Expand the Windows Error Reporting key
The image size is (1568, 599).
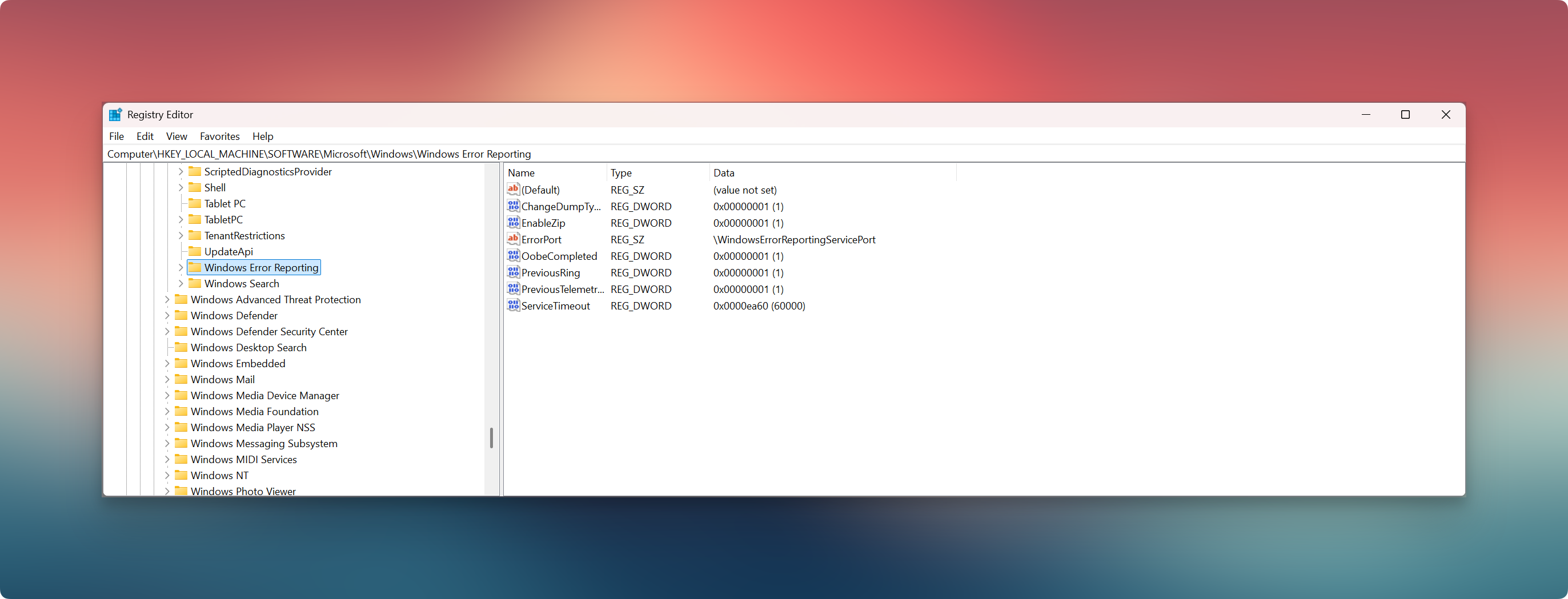(x=181, y=267)
